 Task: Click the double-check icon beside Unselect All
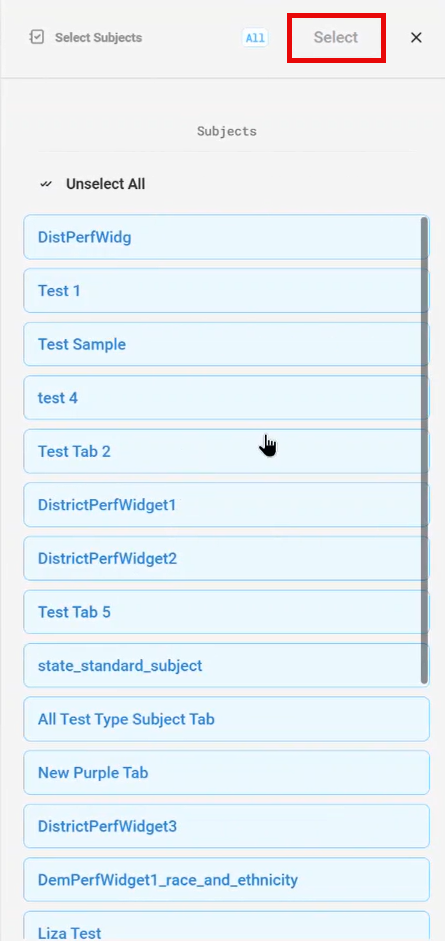click(46, 184)
